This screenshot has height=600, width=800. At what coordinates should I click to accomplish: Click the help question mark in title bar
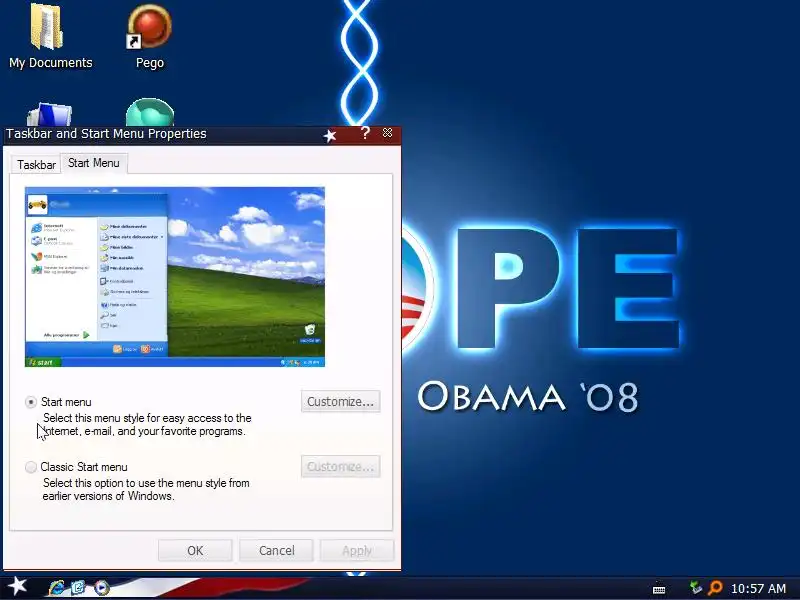click(365, 133)
